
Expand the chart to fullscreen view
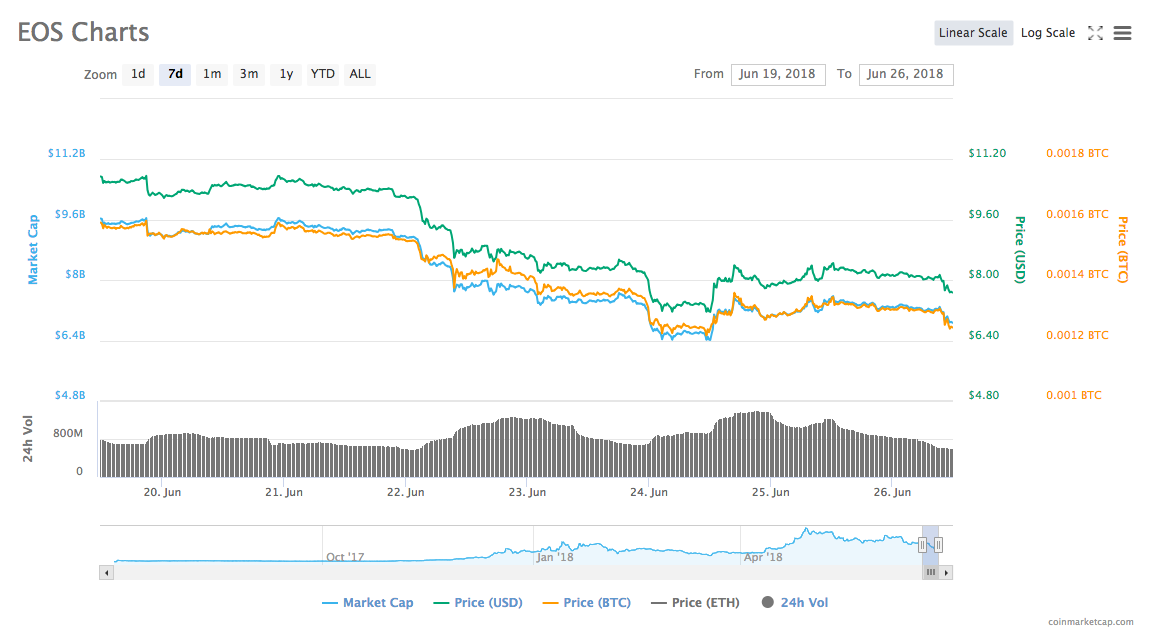tap(1095, 32)
